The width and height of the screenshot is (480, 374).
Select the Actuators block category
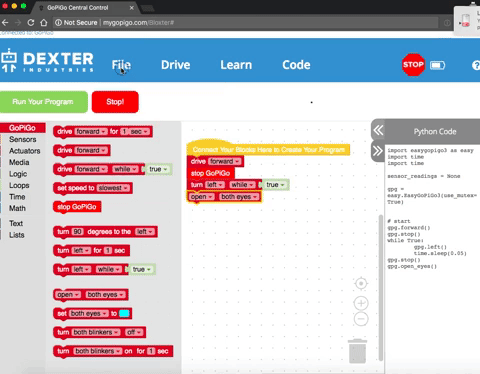tap(24, 151)
